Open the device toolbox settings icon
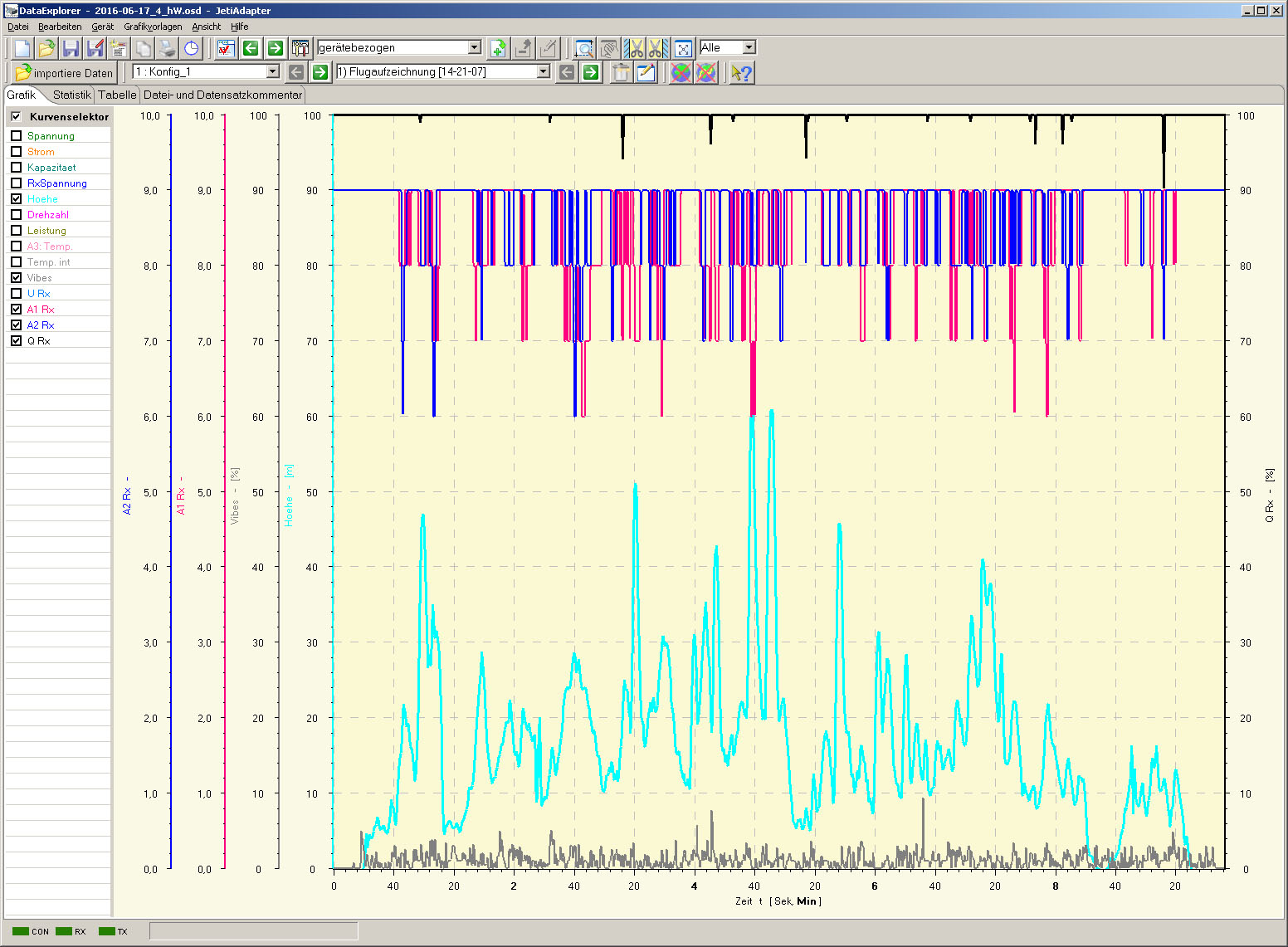The image size is (1288, 947). (300, 48)
